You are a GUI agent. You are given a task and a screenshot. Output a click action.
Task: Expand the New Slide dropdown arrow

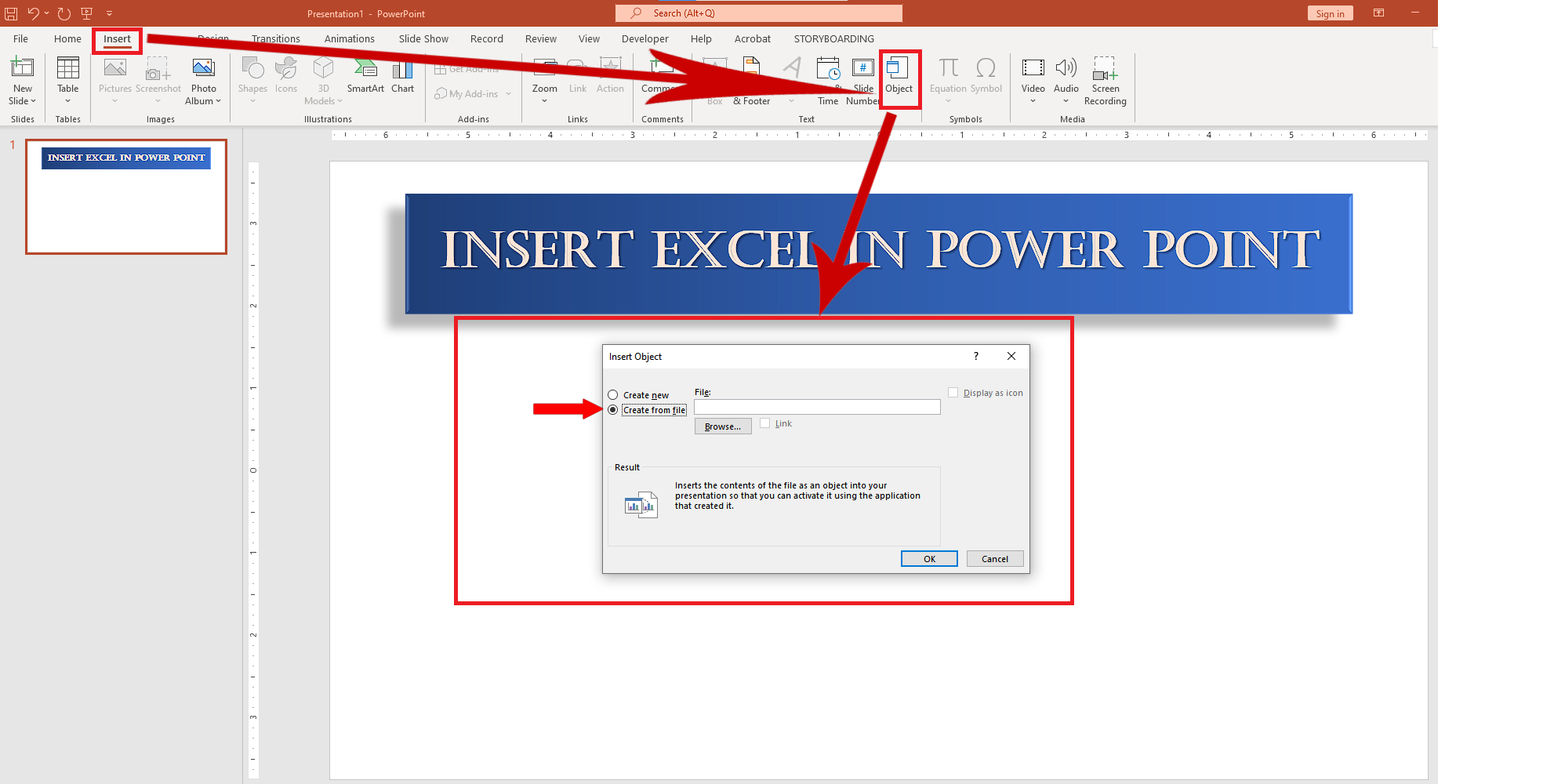33,101
